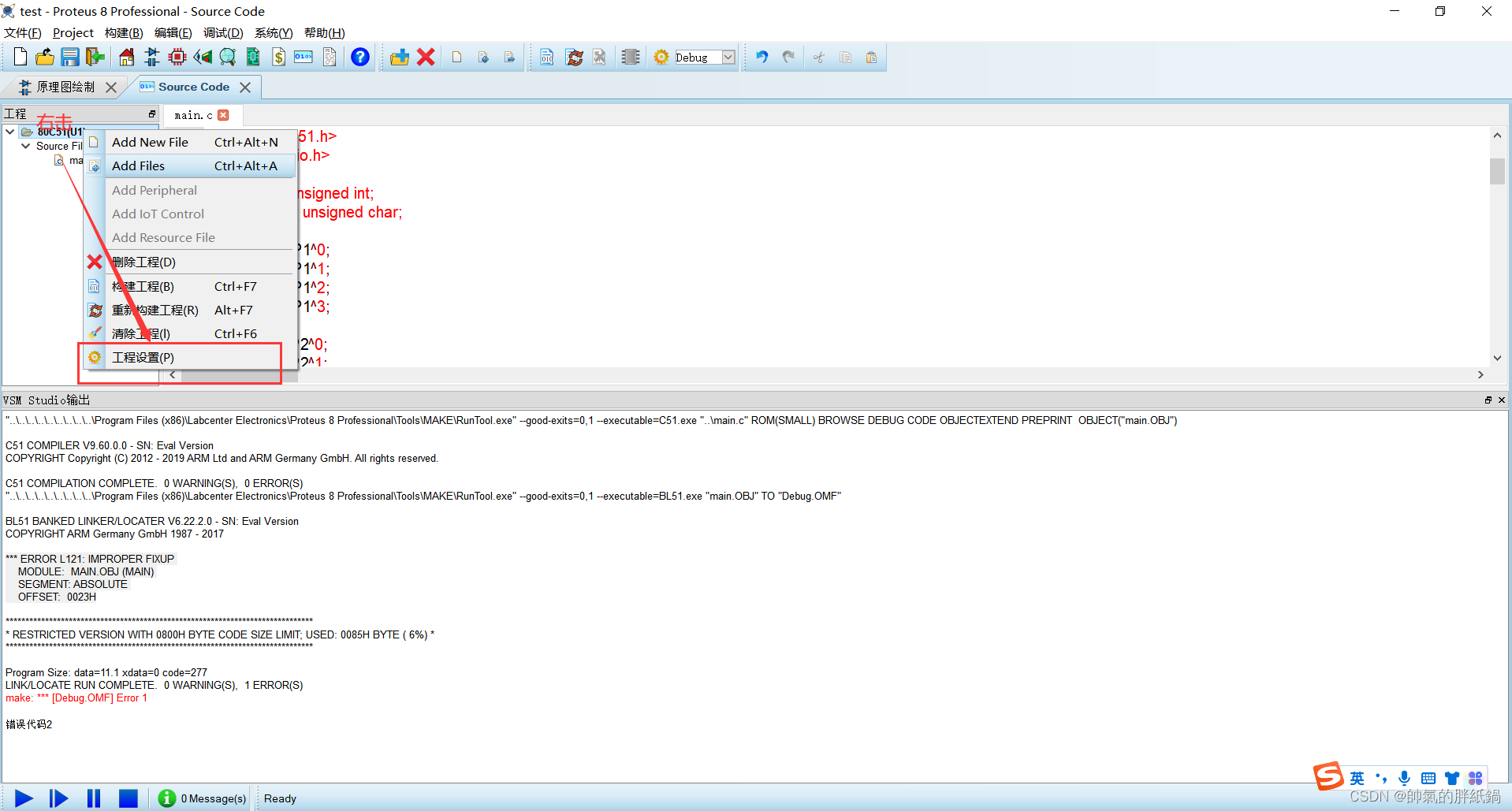The height and width of the screenshot is (811, 1512).
Task: Open the blue Help question mark icon
Action: click(360, 57)
